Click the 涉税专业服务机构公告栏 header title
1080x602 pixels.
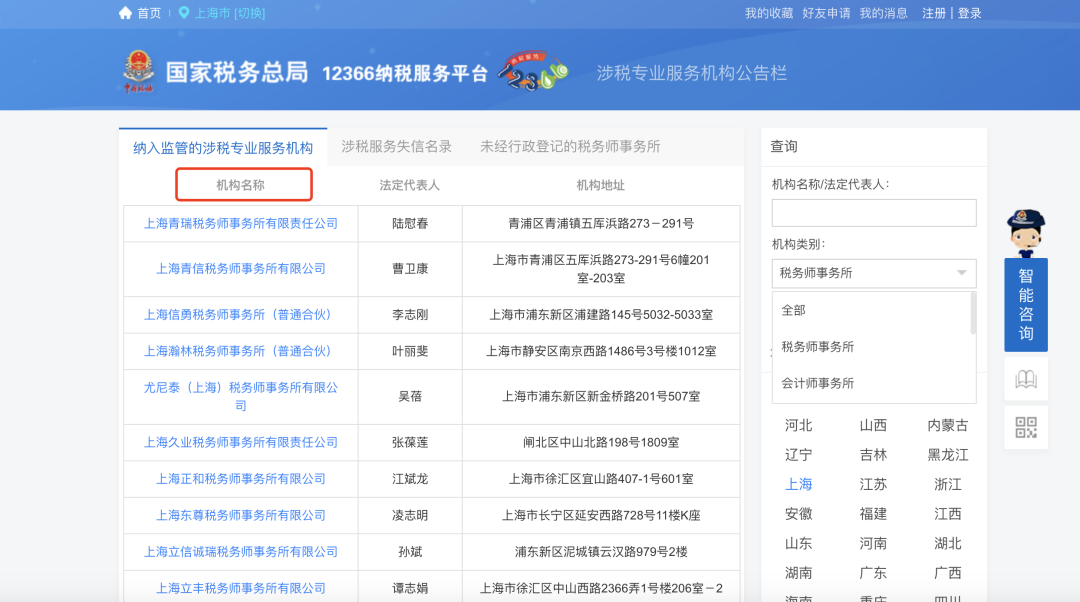click(x=692, y=73)
